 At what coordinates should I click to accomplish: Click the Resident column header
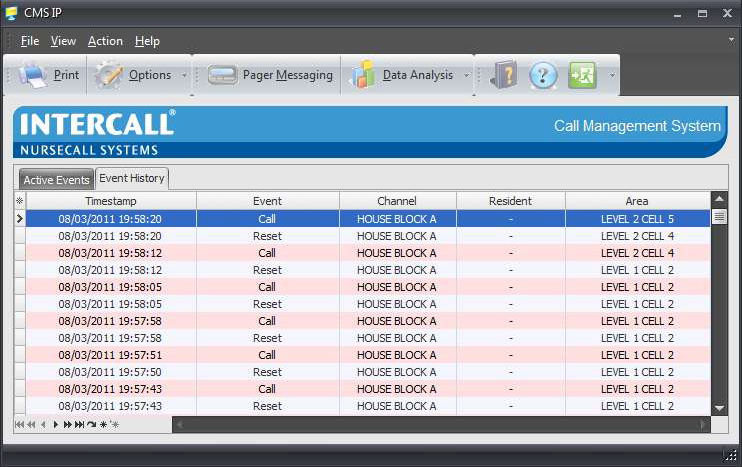point(510,201)
